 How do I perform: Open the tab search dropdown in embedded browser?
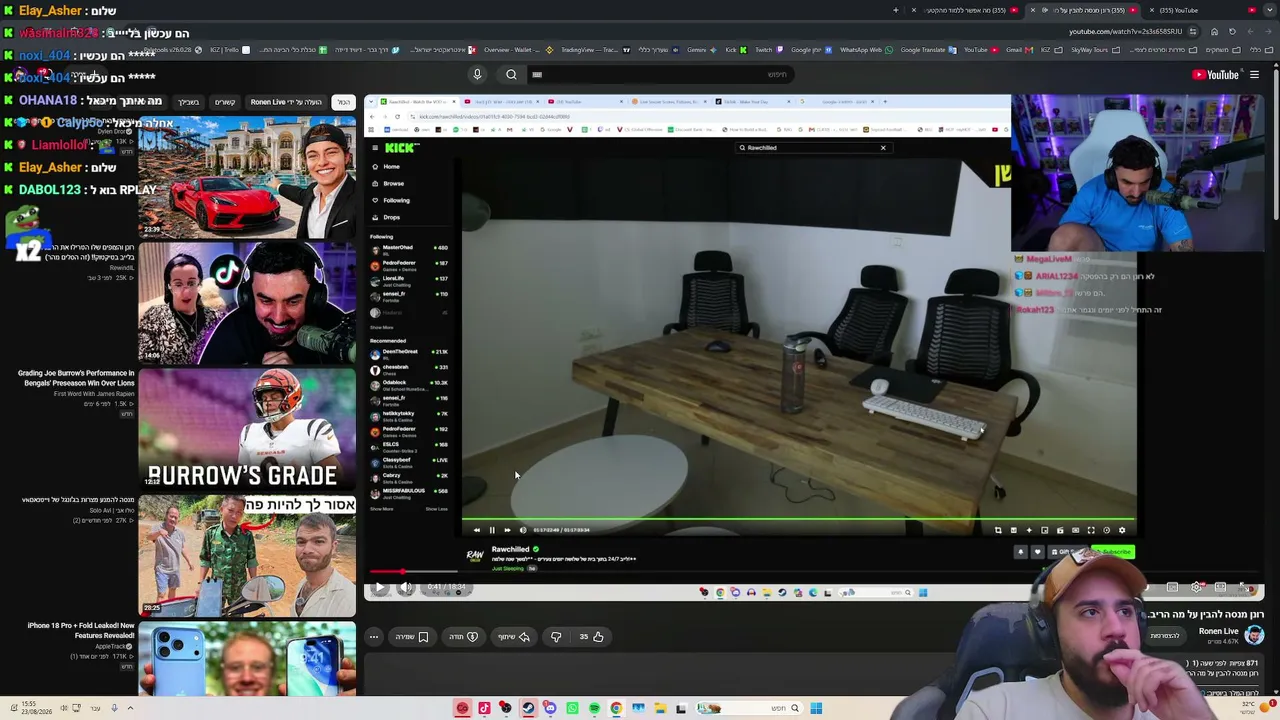coord(371,102)
